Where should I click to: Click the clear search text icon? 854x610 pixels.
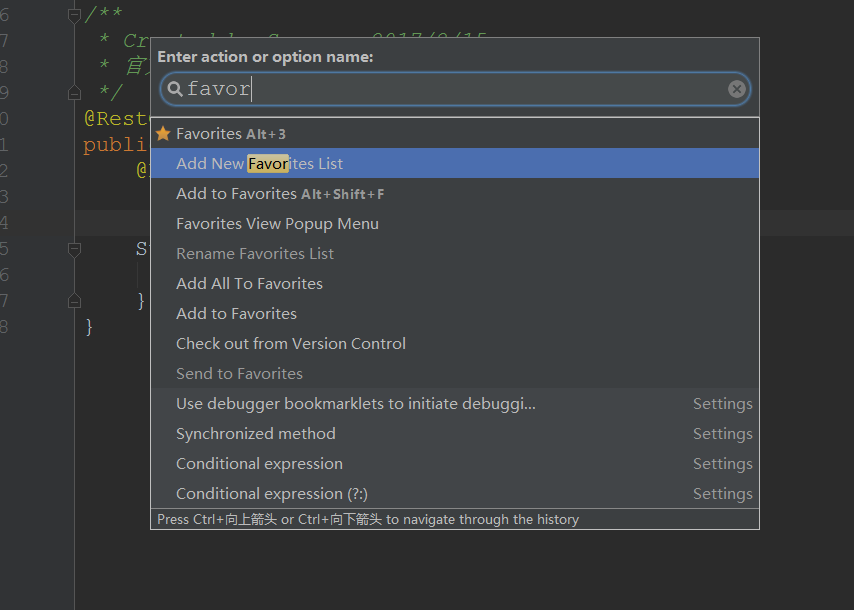pos(736,89)
